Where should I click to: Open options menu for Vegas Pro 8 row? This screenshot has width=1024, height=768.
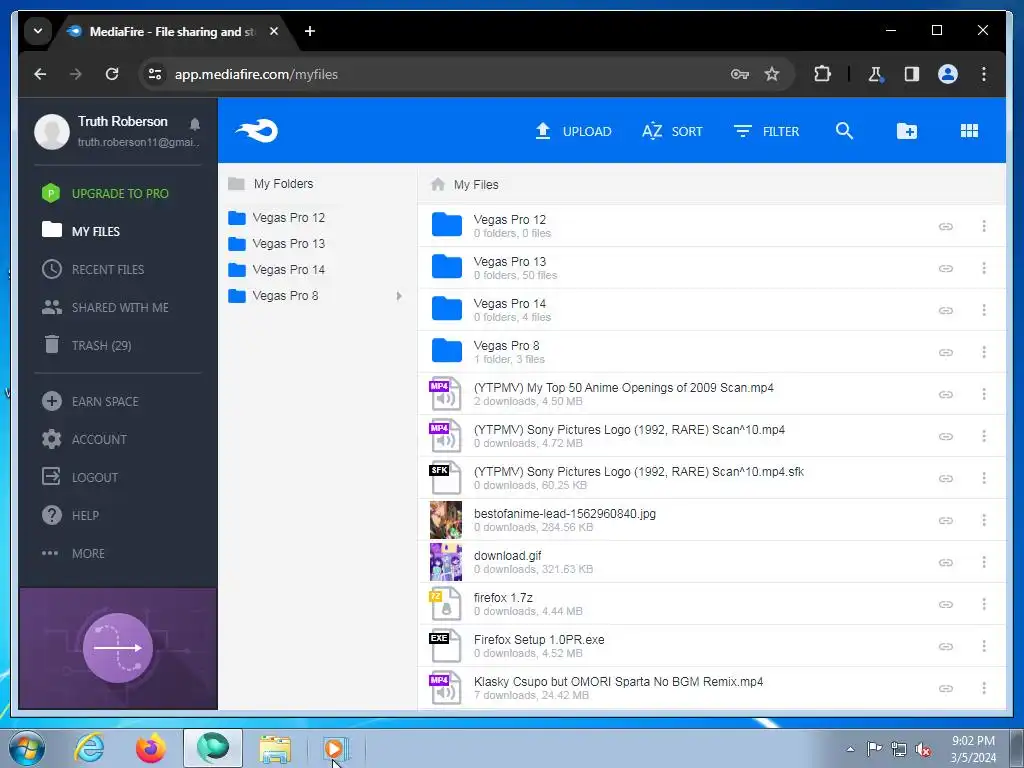click(984, 352)
